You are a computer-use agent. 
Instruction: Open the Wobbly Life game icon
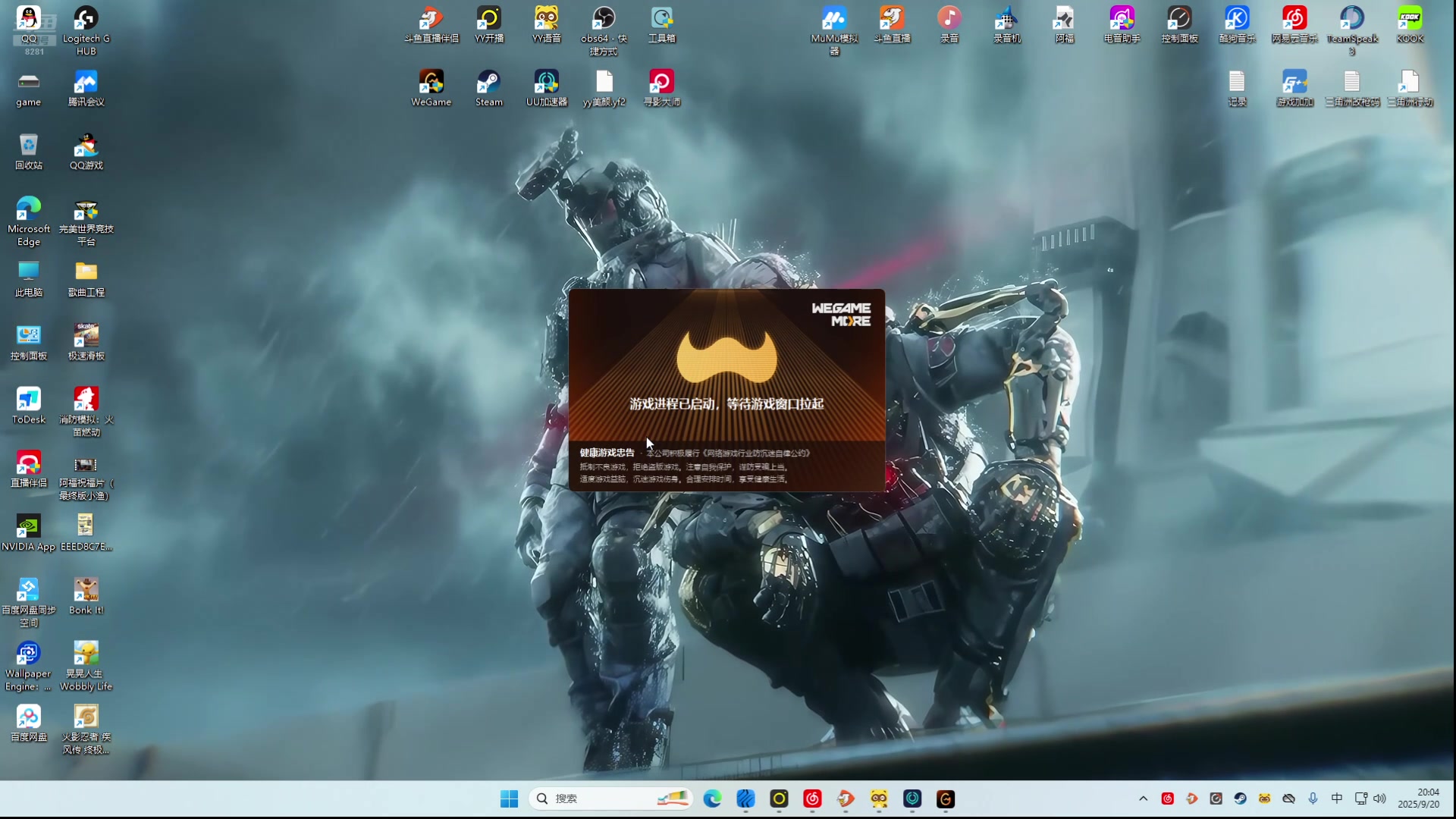pos(86,666)
